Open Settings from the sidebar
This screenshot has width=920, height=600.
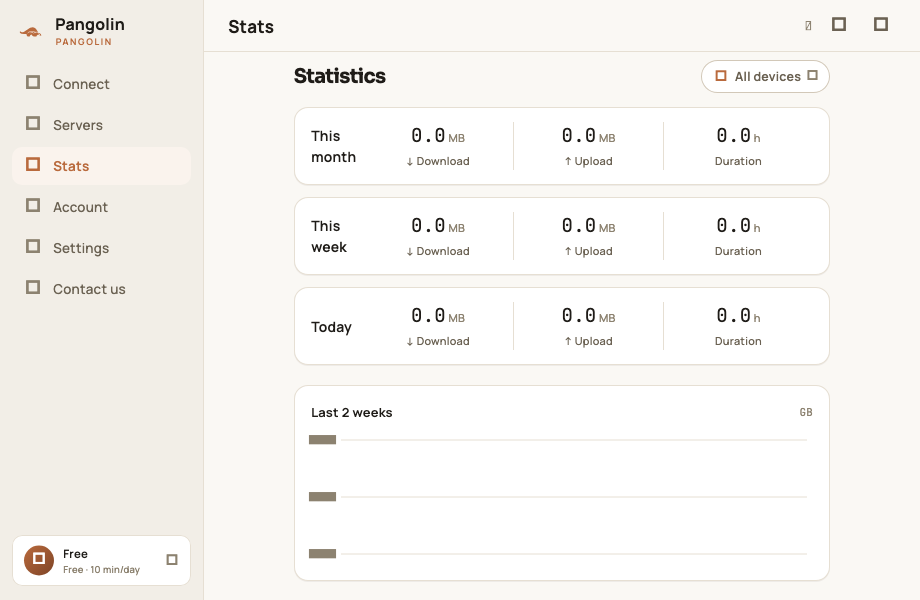(x=102, y=248)
